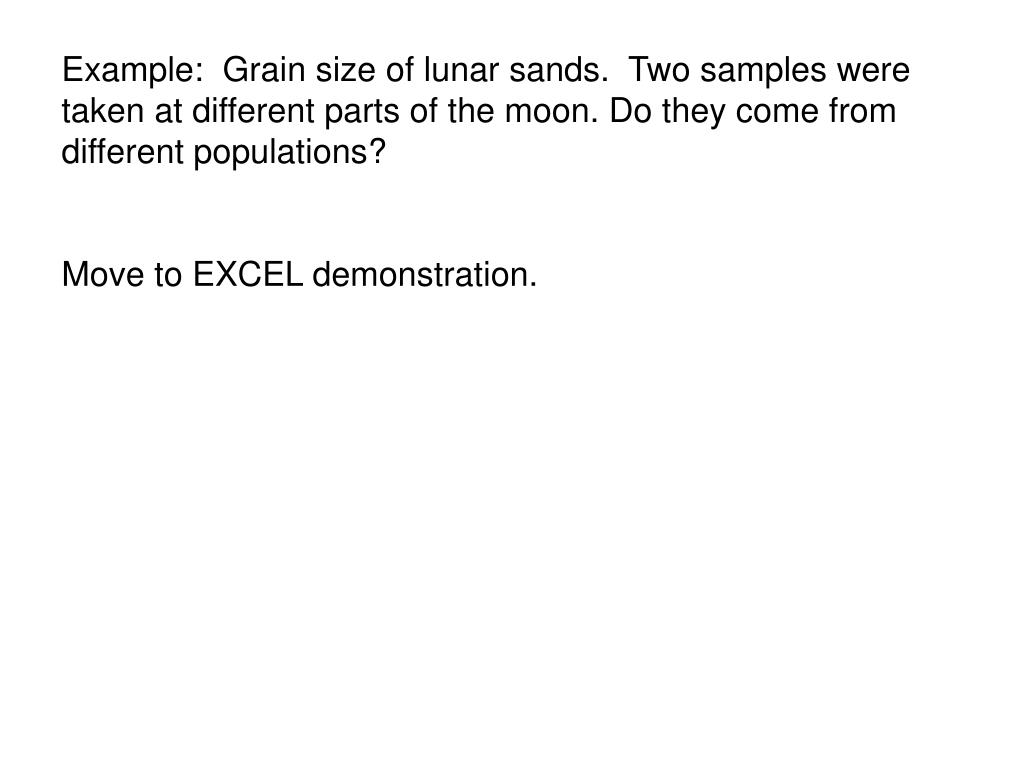Click on the word "lunar"
This screenshot has width=1024, height=768.
[x=461, y=69]
